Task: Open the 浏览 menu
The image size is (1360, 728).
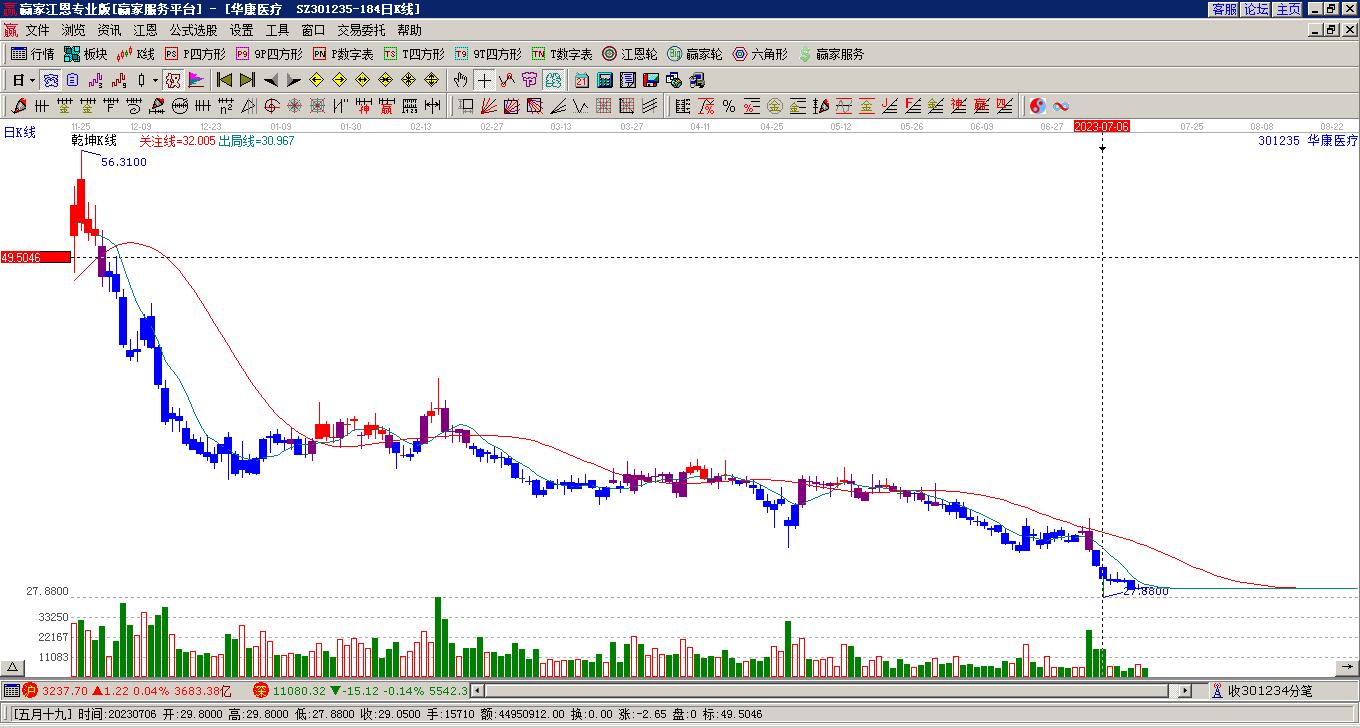Action: click(74, 31)
